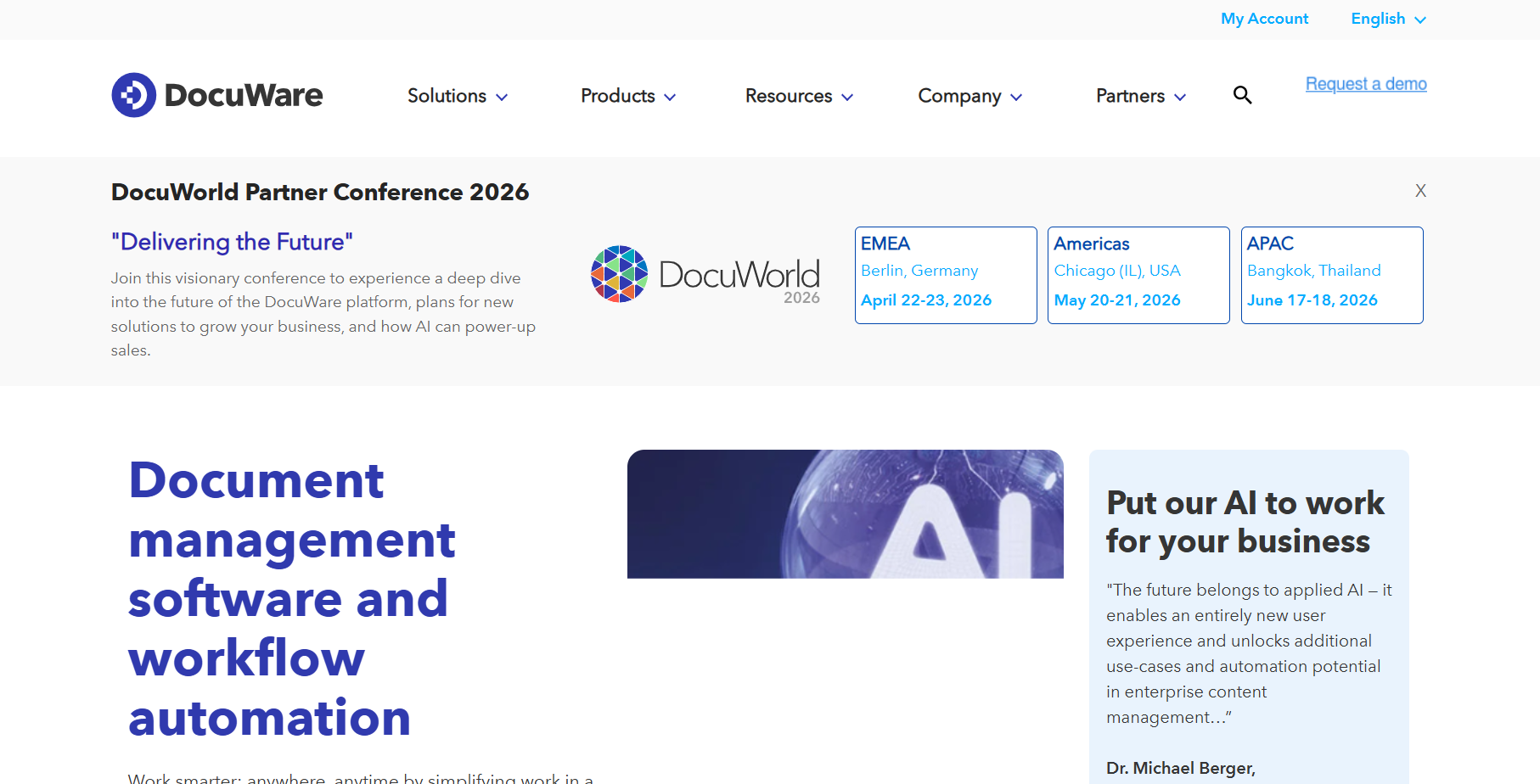Click the DocuWorld 2026 conference logo
Viewport: 1540px width, 784px height.
tap(705, 273)
